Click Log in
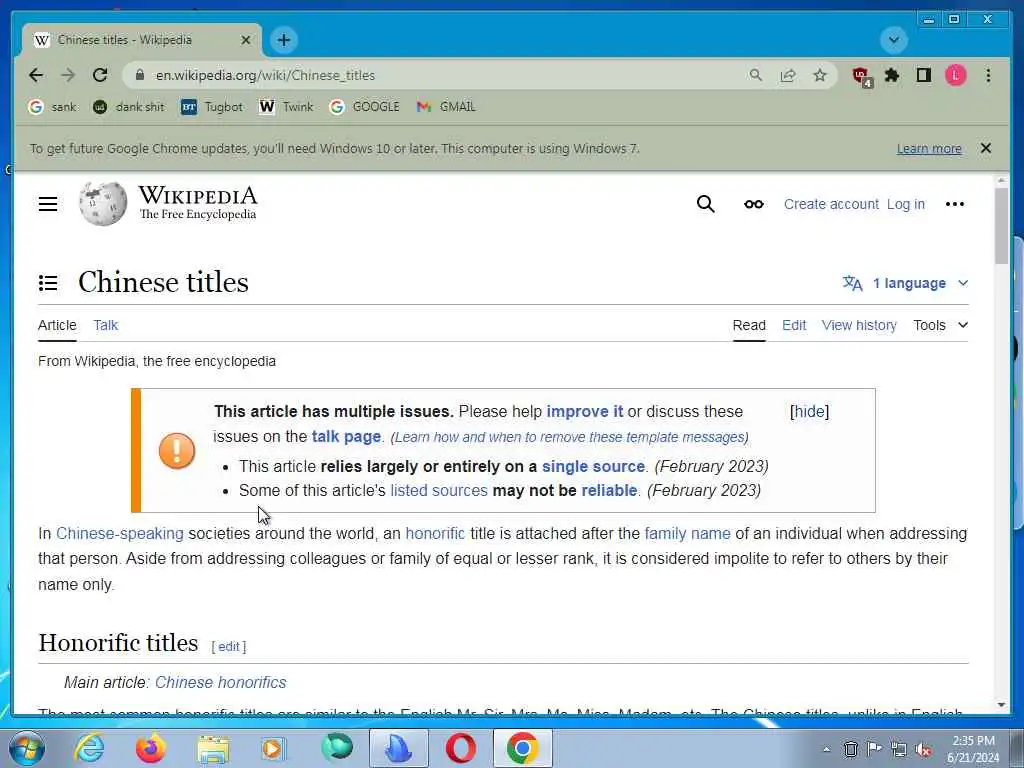 [906, 204]
